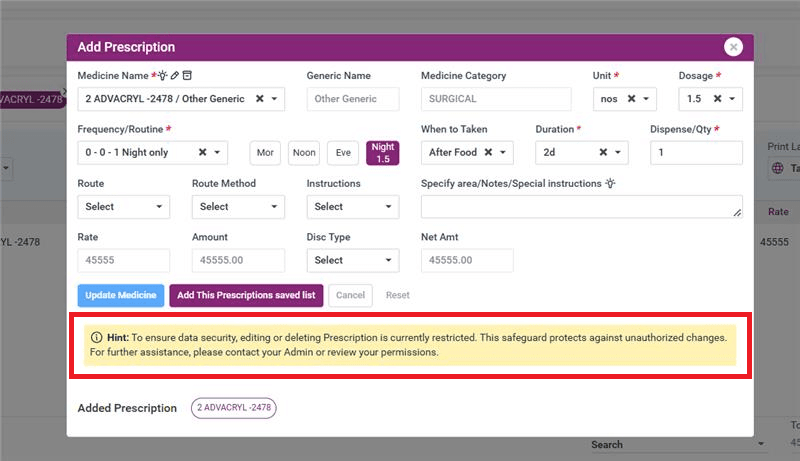Click the archive box icon beside Medicine Name
This screenshot has height=461, width=800.
187,75
